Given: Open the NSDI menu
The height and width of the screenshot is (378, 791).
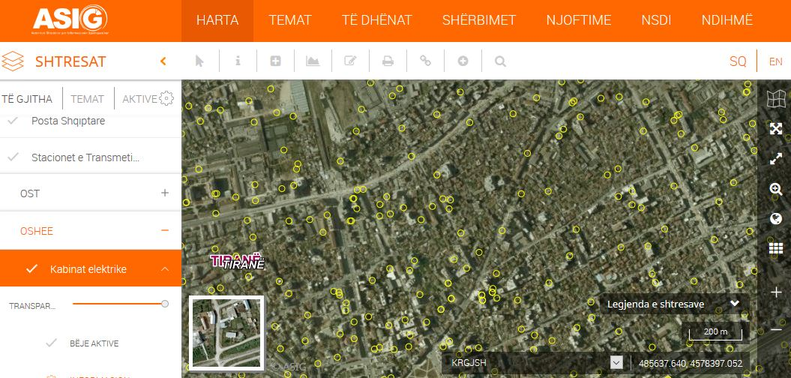Looking at the screenshot, I should click(656, 21).
